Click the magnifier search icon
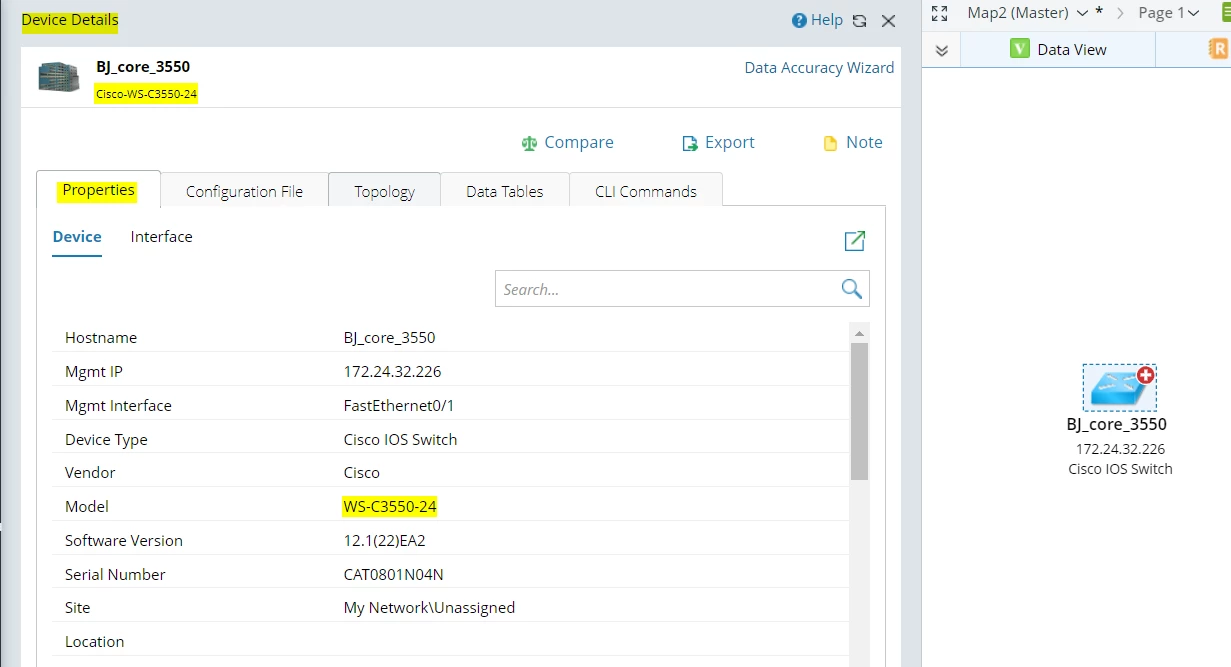This screenshot has width=1231, height=667. 851,289
